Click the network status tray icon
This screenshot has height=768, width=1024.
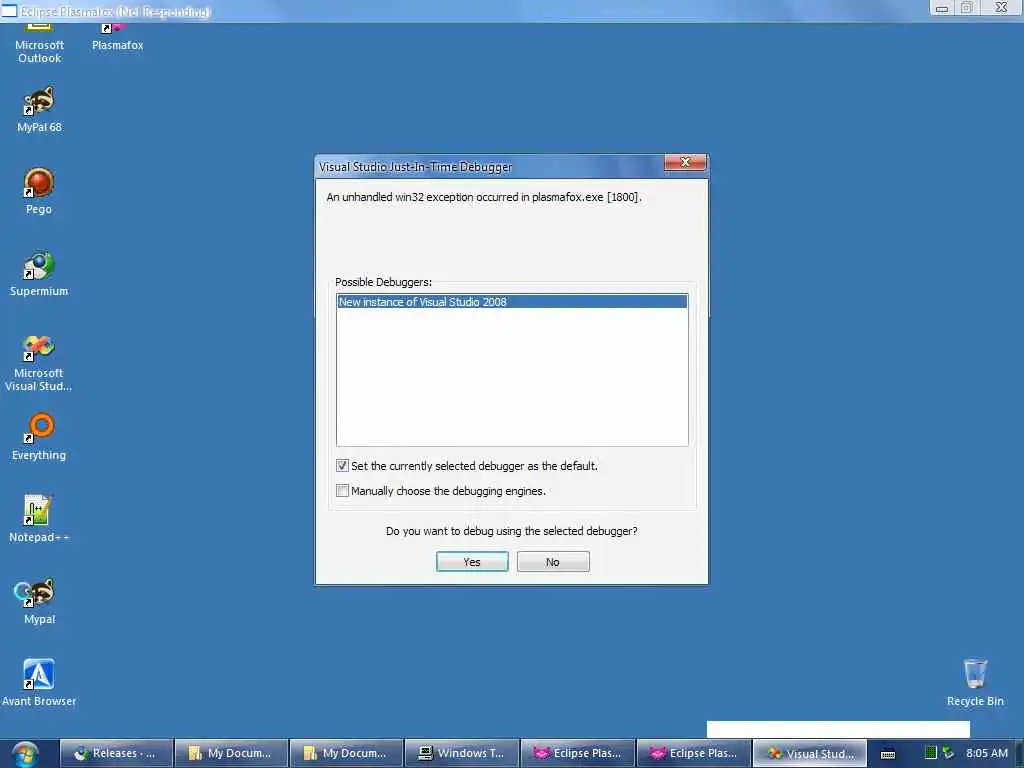pyautogui.click(x=948, y=752)
